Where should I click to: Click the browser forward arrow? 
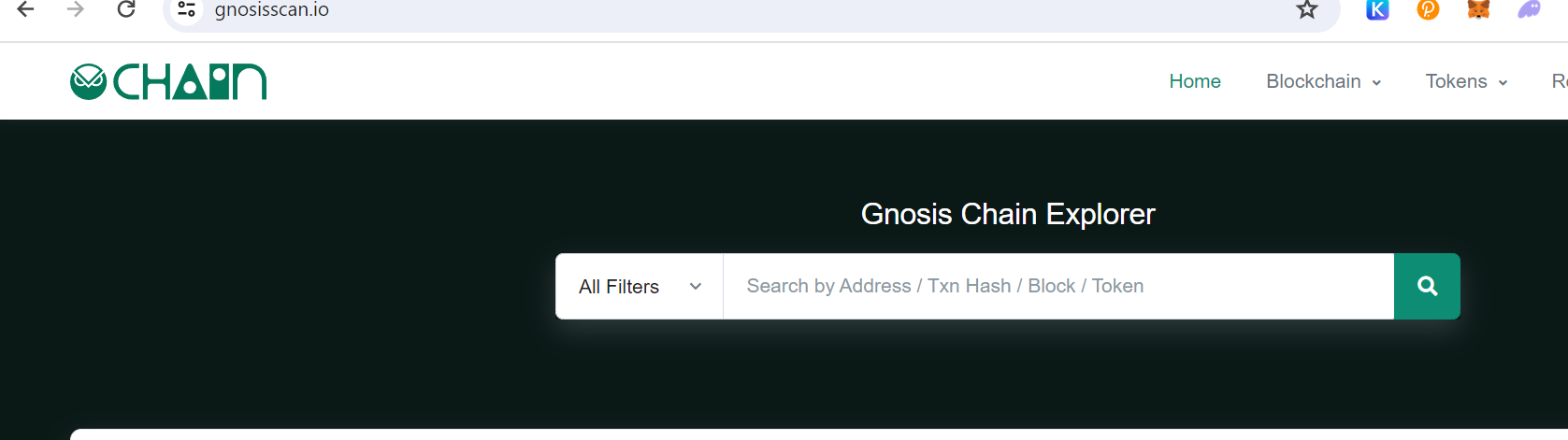[x=76, y=9]
